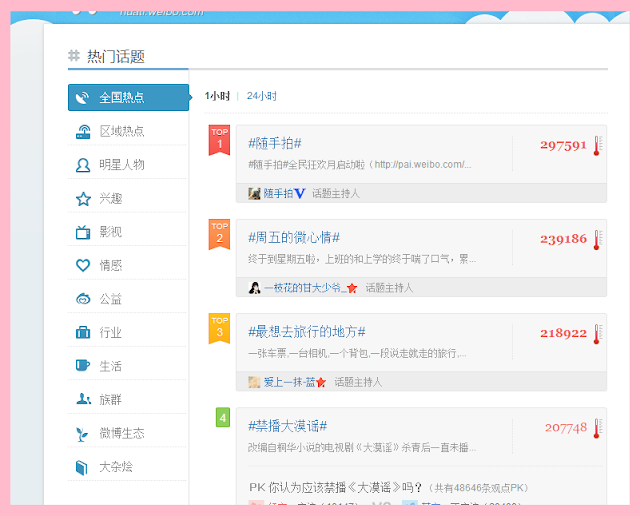This screenshot has height=516, width=640.
Task: Click the #随手拍#全民狂欢月启动啦 description
Action: 360,165
